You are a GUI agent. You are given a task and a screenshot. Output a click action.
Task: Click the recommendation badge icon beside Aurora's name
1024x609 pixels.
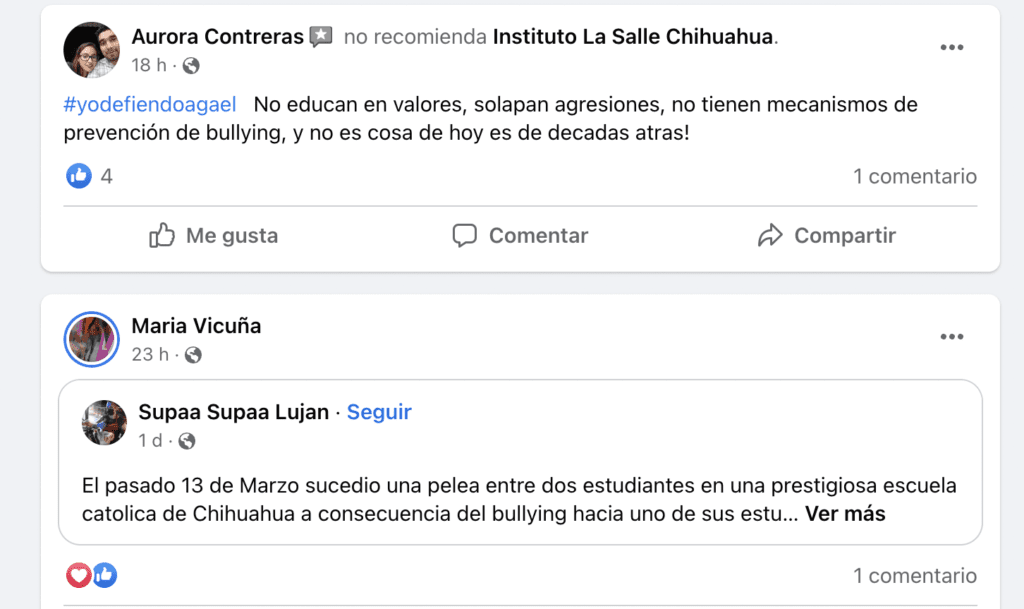320,37
